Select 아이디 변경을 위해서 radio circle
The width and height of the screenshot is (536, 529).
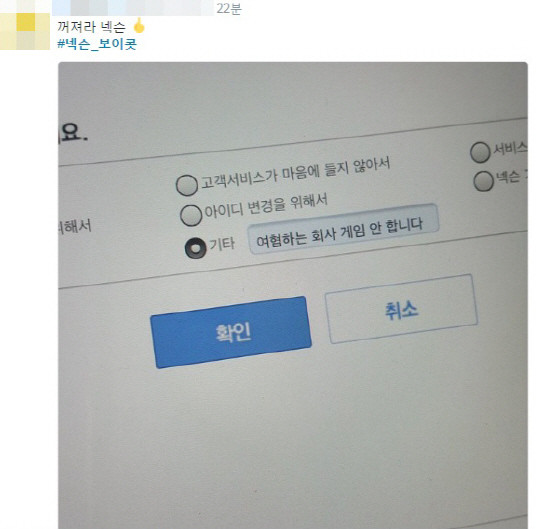pos(191,215)
